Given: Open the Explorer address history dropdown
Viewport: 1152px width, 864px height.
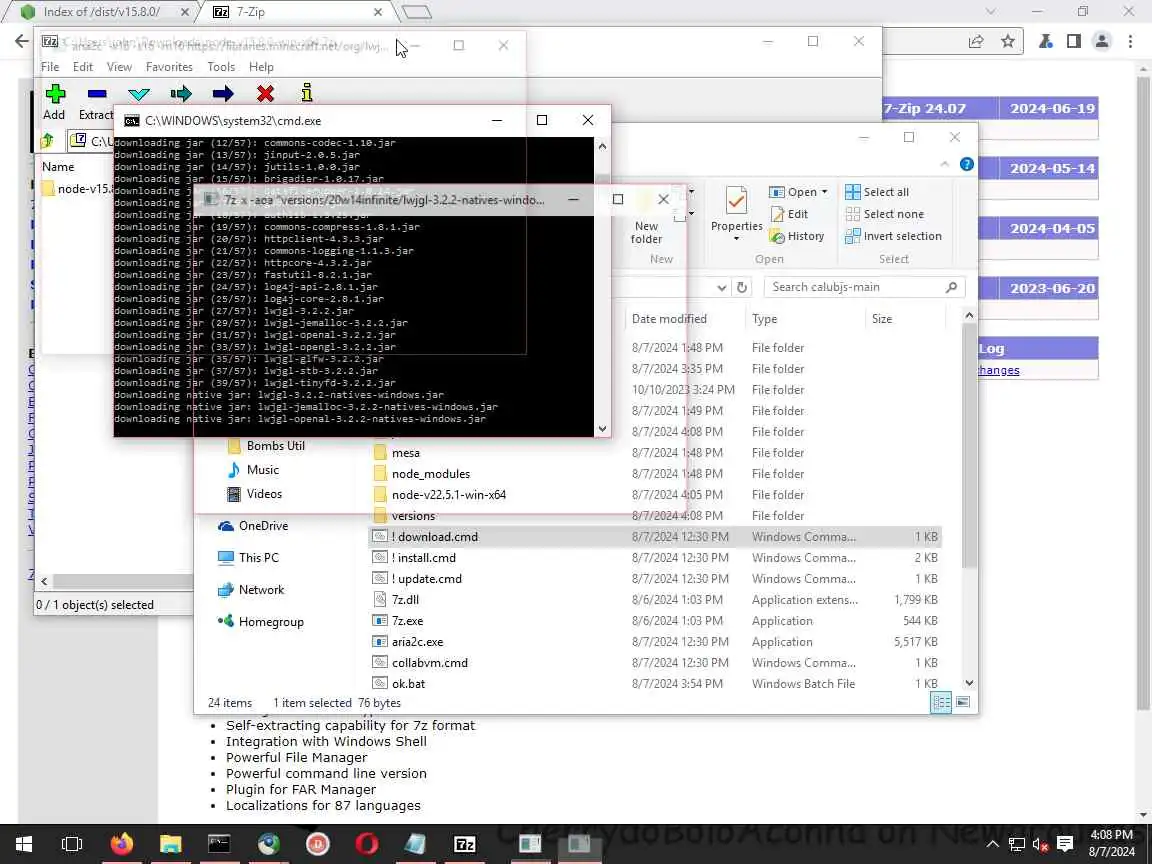Looking at the screenshot, I should [721, 287].
